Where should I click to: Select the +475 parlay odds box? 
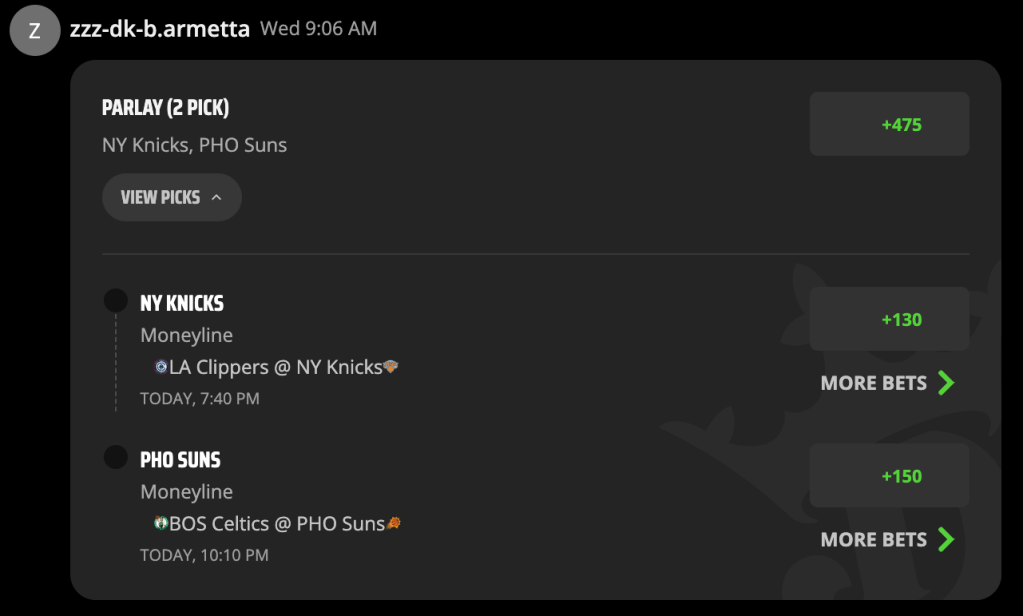click(x=889, y=124)
